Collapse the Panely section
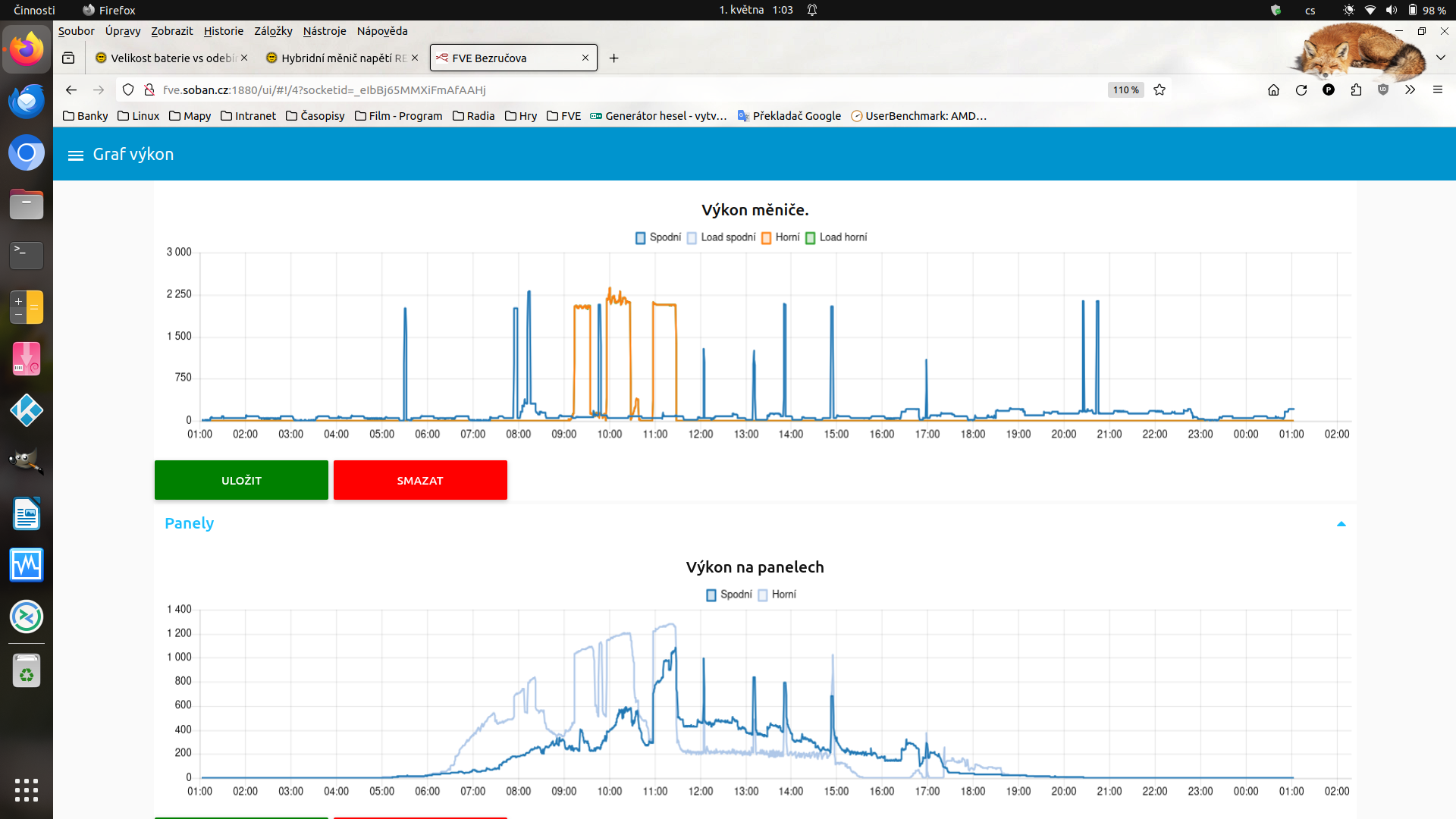 click(1341, 524)
